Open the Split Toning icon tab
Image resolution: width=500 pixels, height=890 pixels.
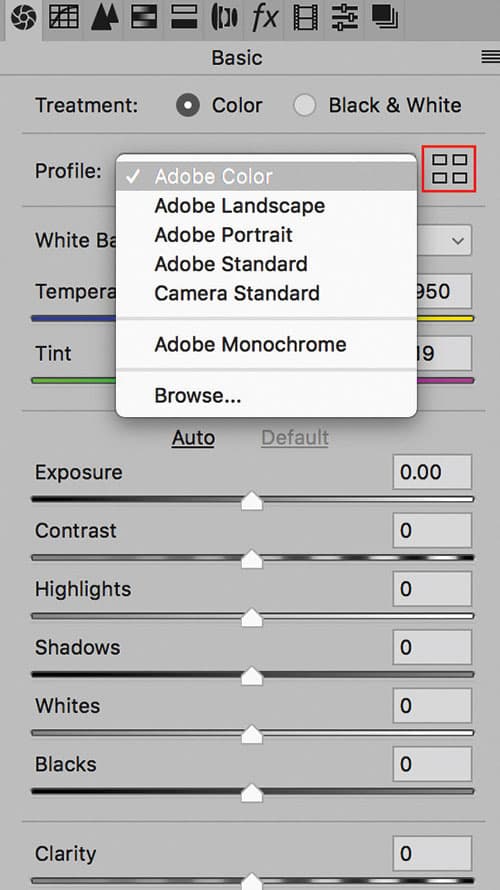click(x=184, y=18)
